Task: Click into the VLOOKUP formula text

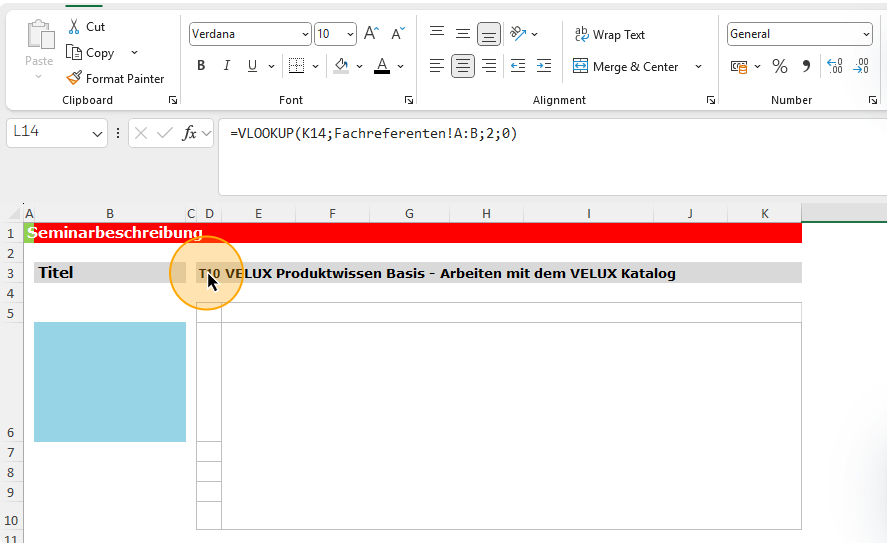Action: coord(373,133)
